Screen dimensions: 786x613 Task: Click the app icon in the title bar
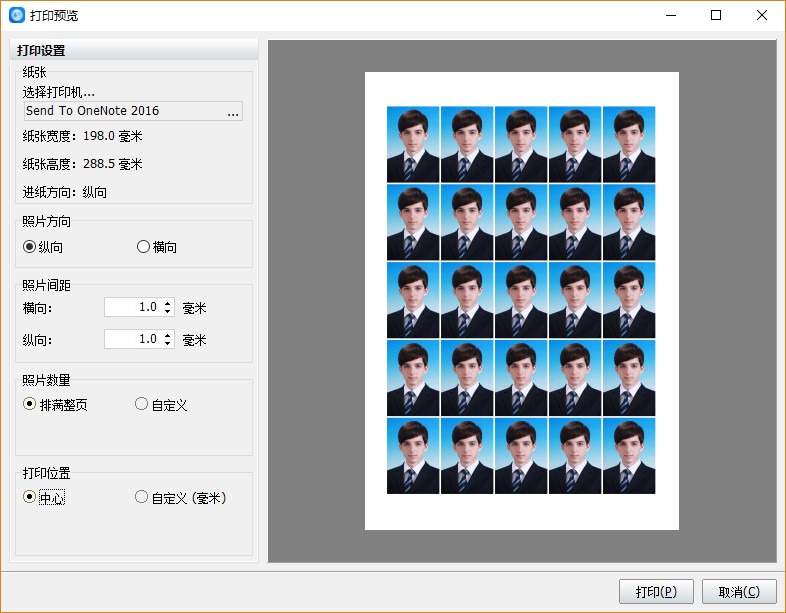16,15
